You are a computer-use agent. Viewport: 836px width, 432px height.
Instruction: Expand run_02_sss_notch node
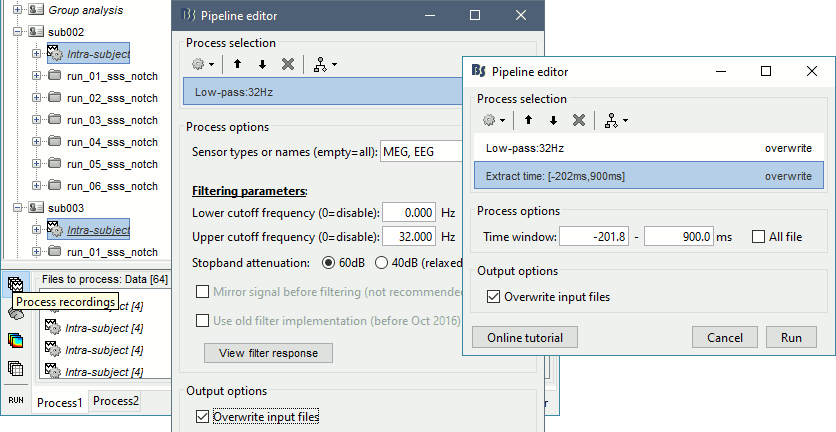36,98
